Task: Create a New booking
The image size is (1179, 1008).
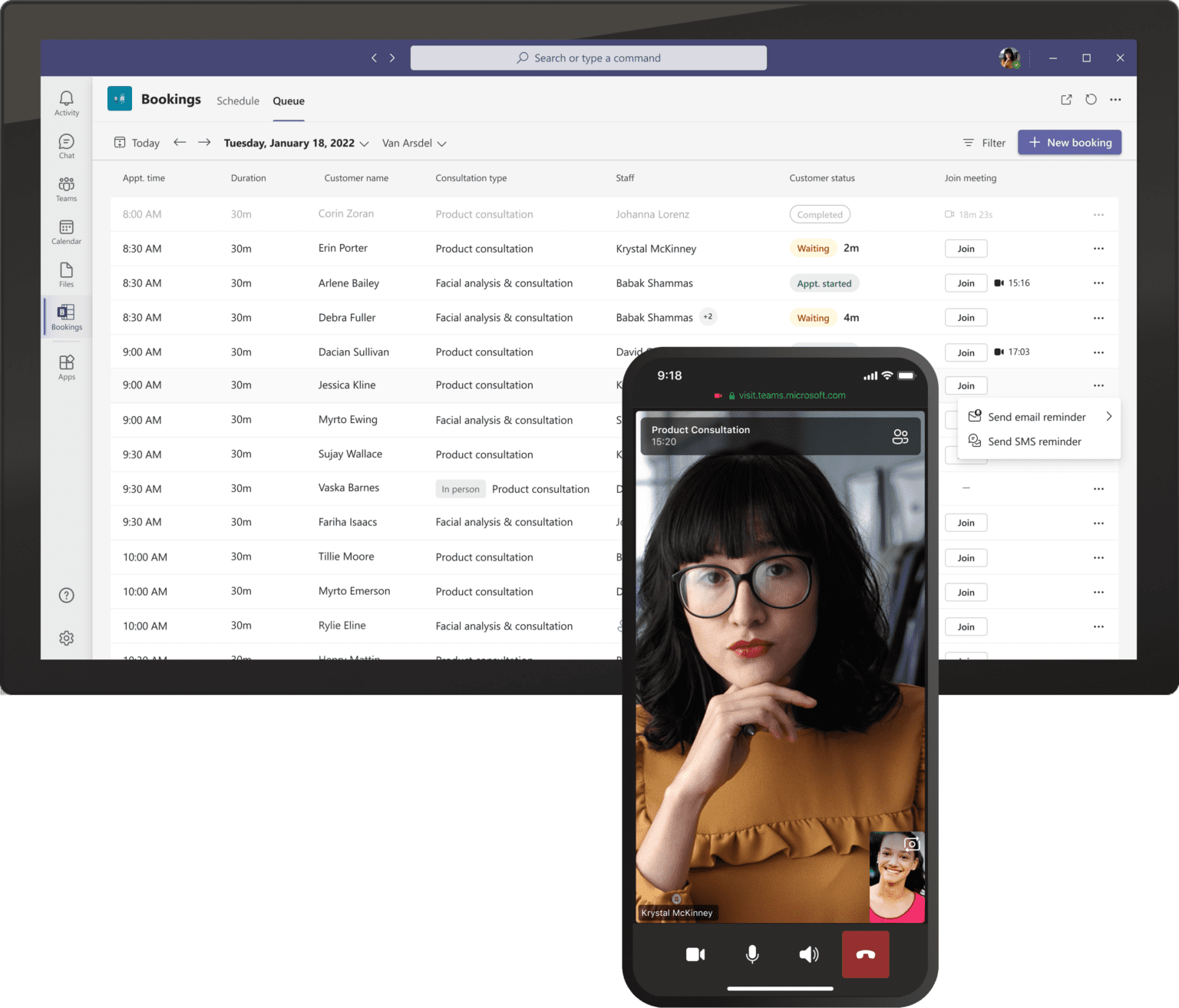Action: [1070, 142]
